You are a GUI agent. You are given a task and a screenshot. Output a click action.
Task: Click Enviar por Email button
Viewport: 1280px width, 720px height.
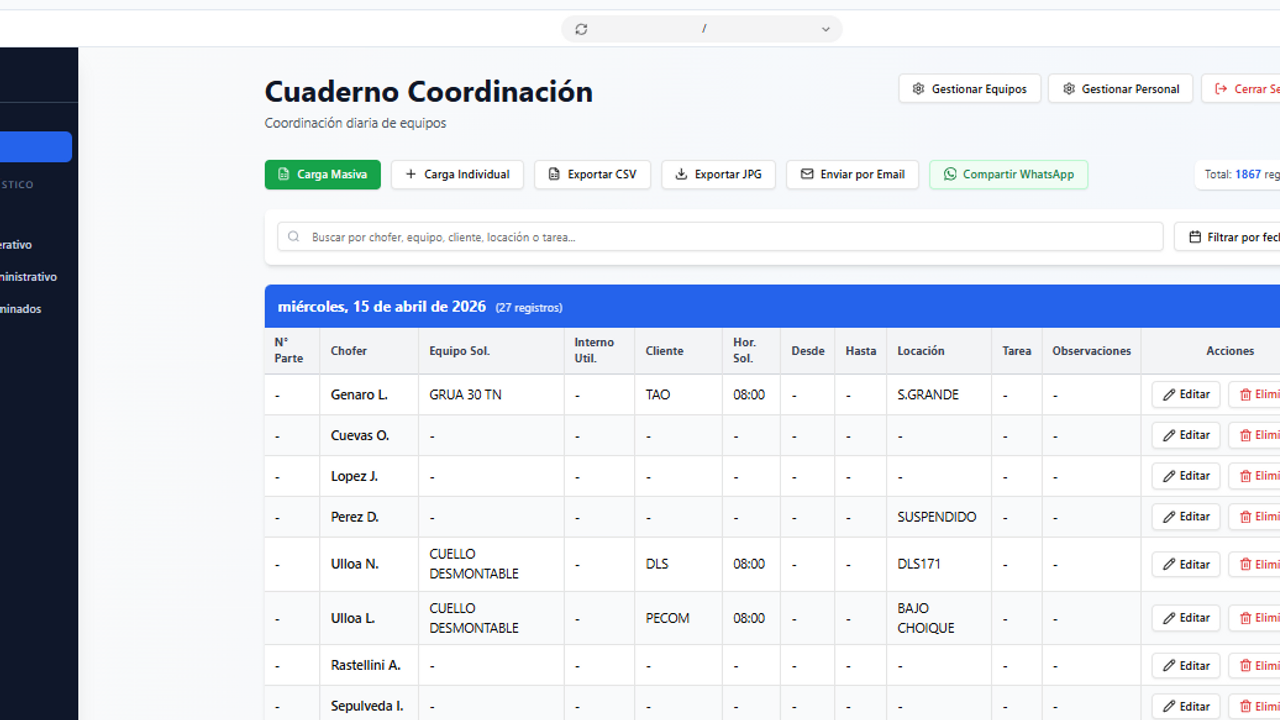coord(852,174)
